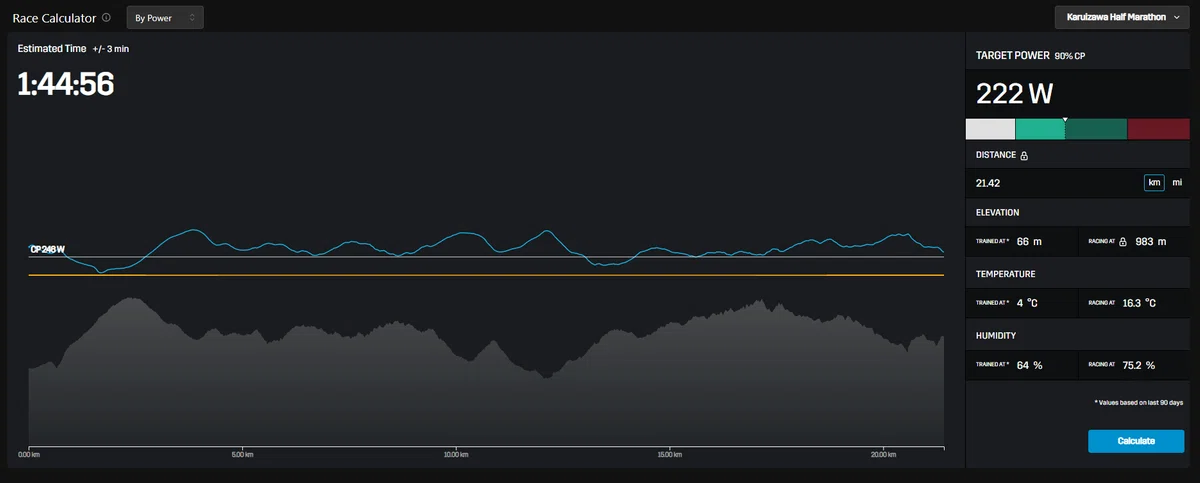Click the 20.00 km axis label
1200x483 pixels.
pyautogui.click(x=884, y=455)
